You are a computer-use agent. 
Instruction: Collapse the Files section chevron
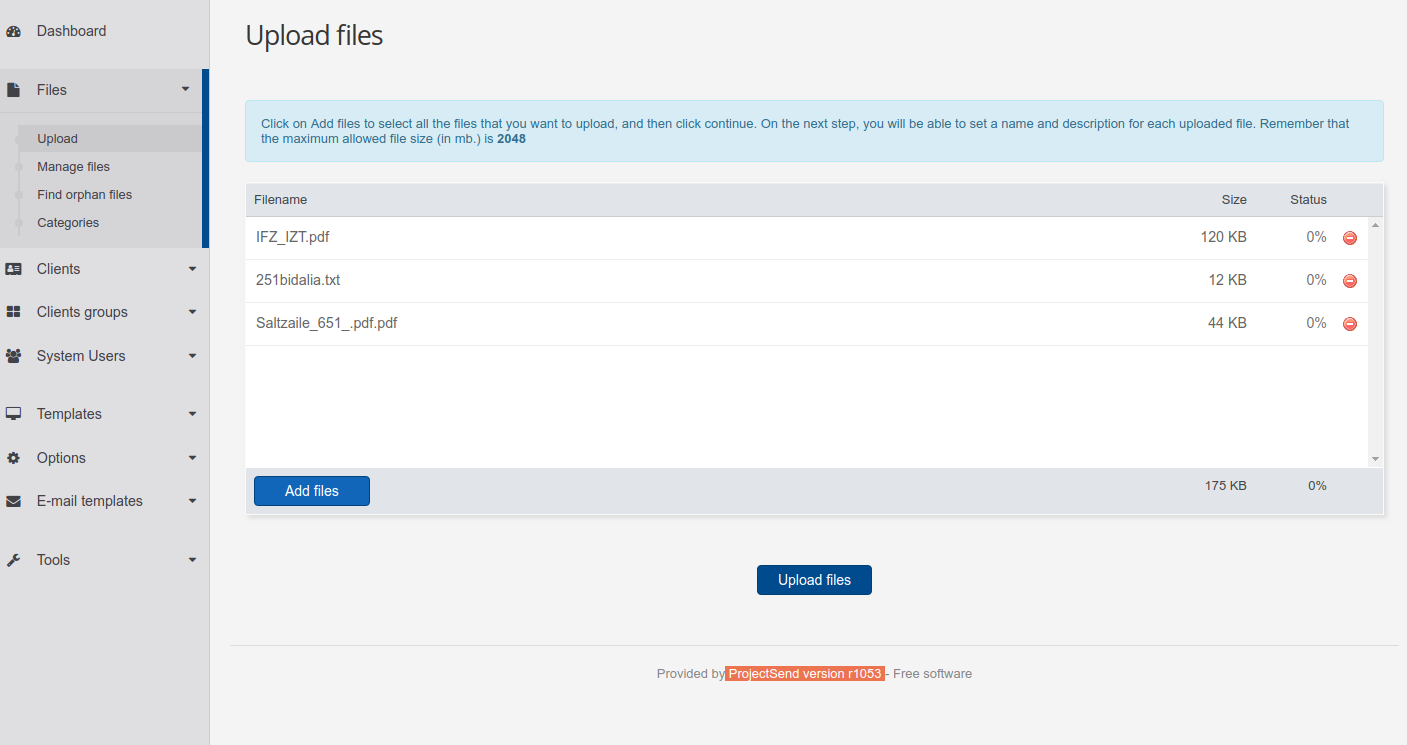185,89
